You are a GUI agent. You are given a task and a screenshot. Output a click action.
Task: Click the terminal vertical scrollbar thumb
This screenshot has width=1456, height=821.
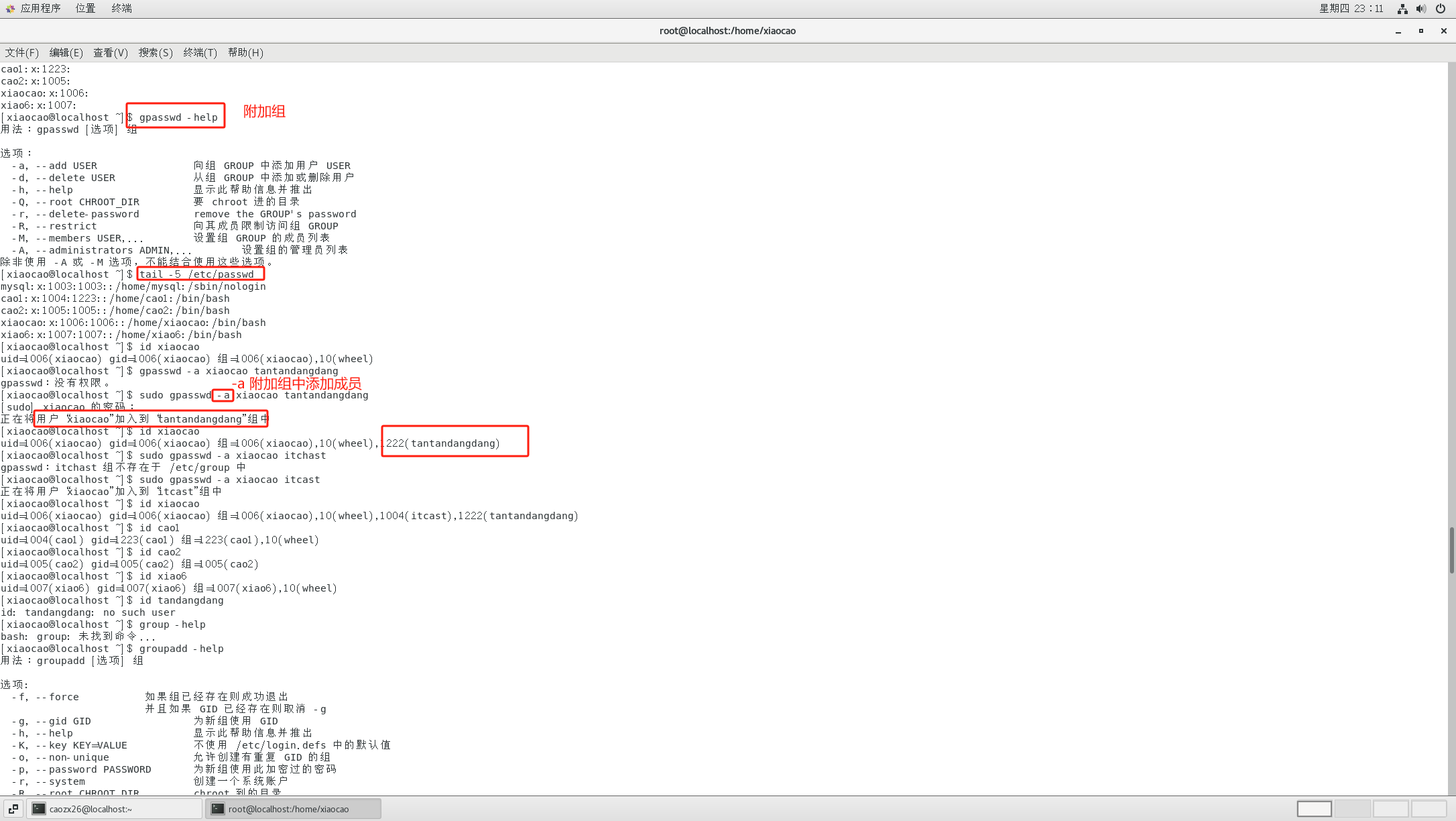click(1451, 550)
